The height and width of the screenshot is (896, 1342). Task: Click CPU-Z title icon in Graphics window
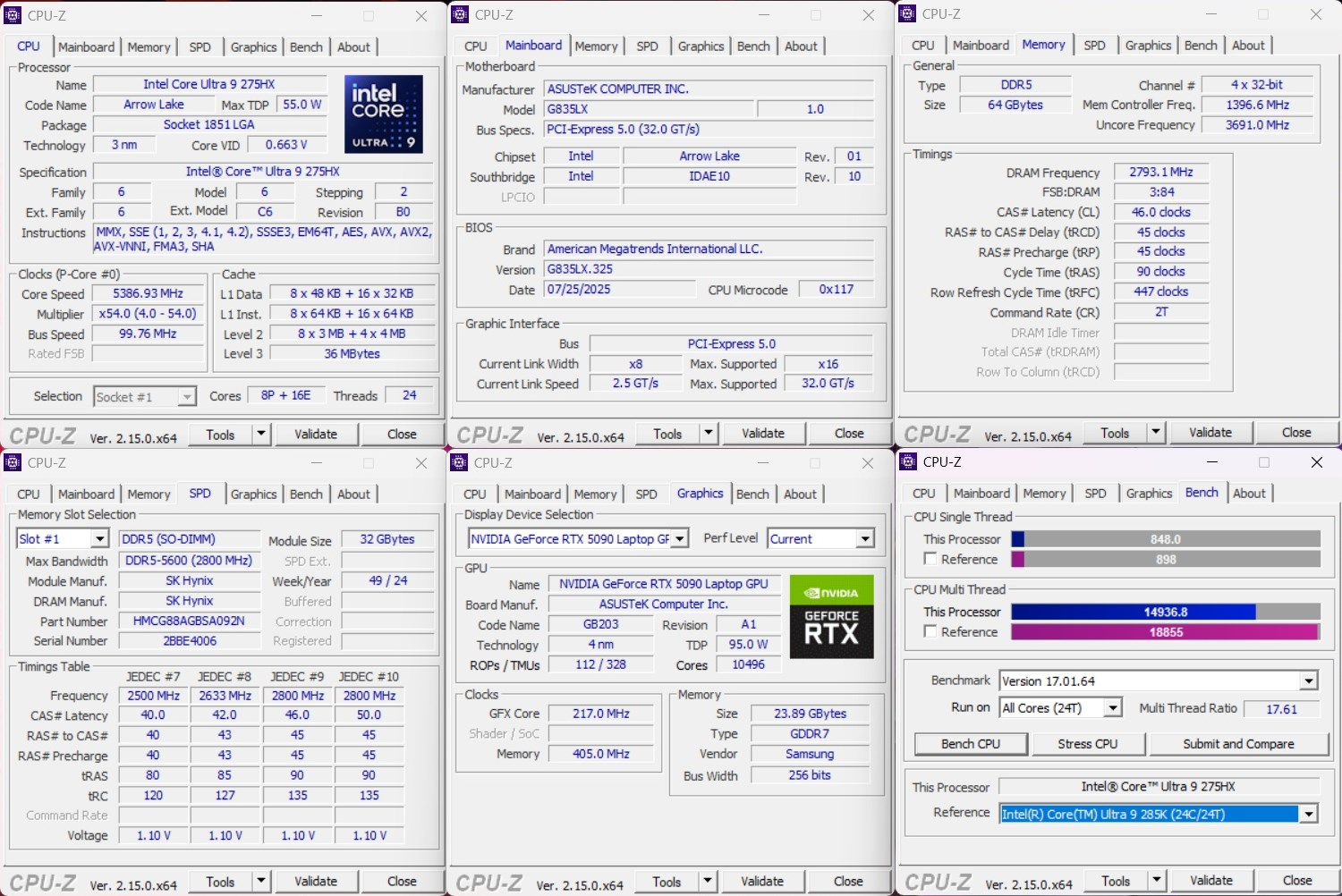pos(460,462)
